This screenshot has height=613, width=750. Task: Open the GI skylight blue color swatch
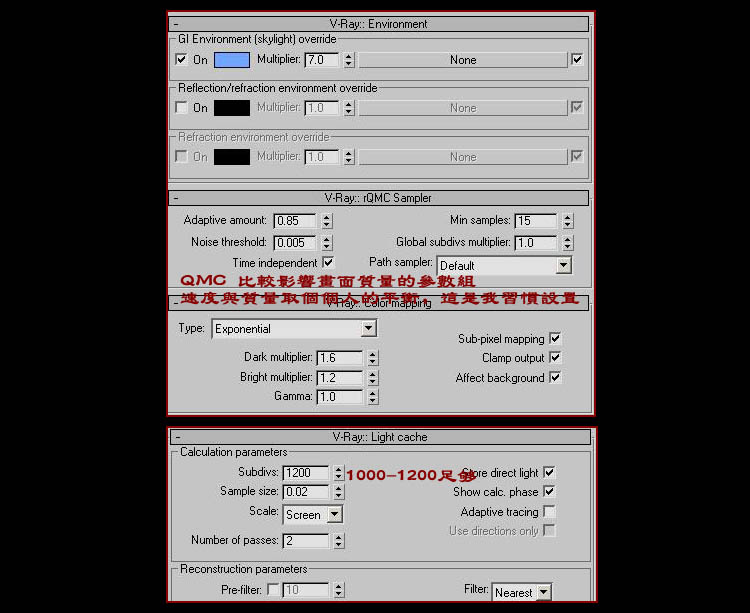point(232,60)
